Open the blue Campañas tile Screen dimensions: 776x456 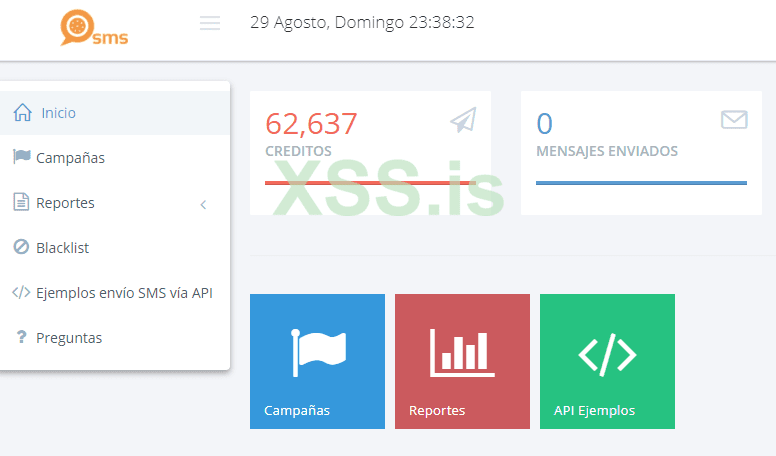tap(317, 361)
